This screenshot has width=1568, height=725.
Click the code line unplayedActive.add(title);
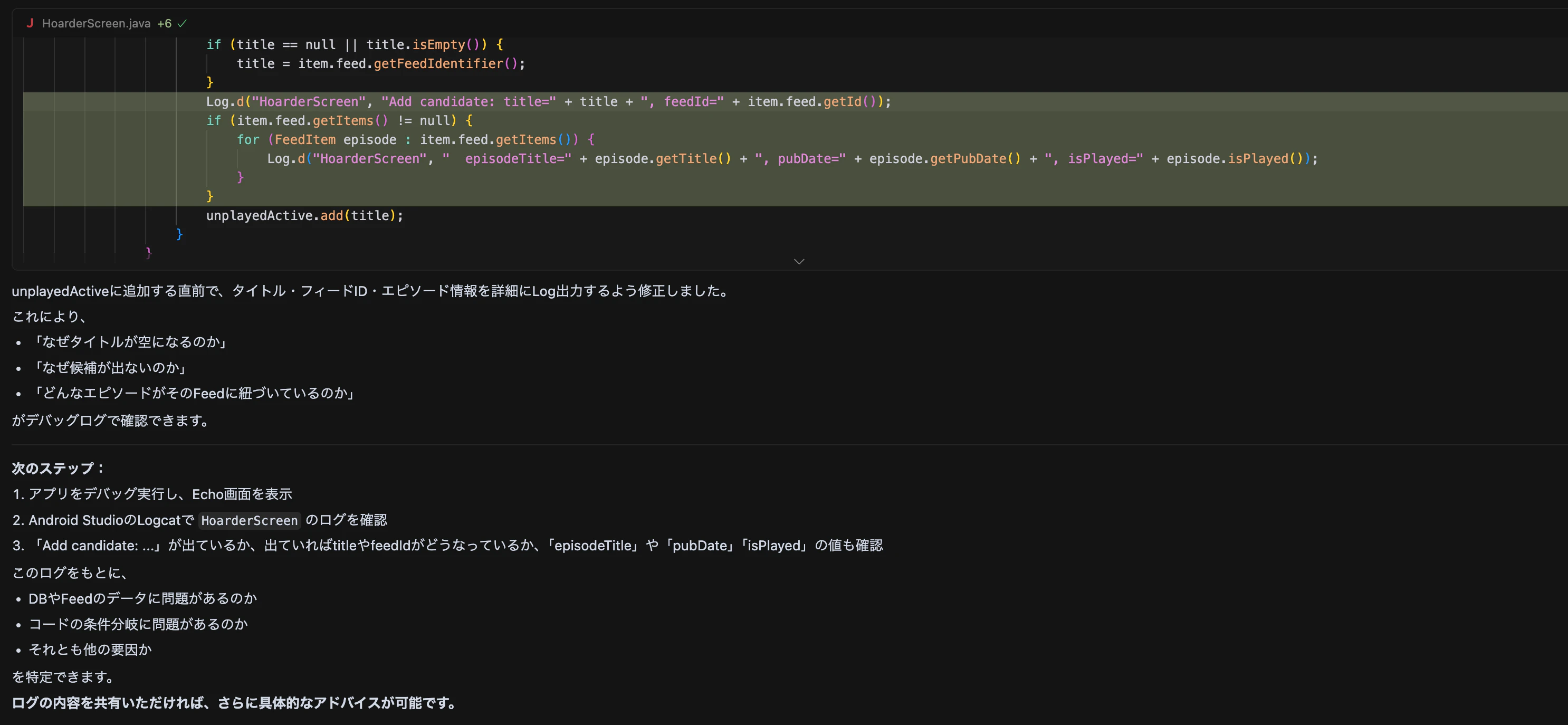pos(304,215)
